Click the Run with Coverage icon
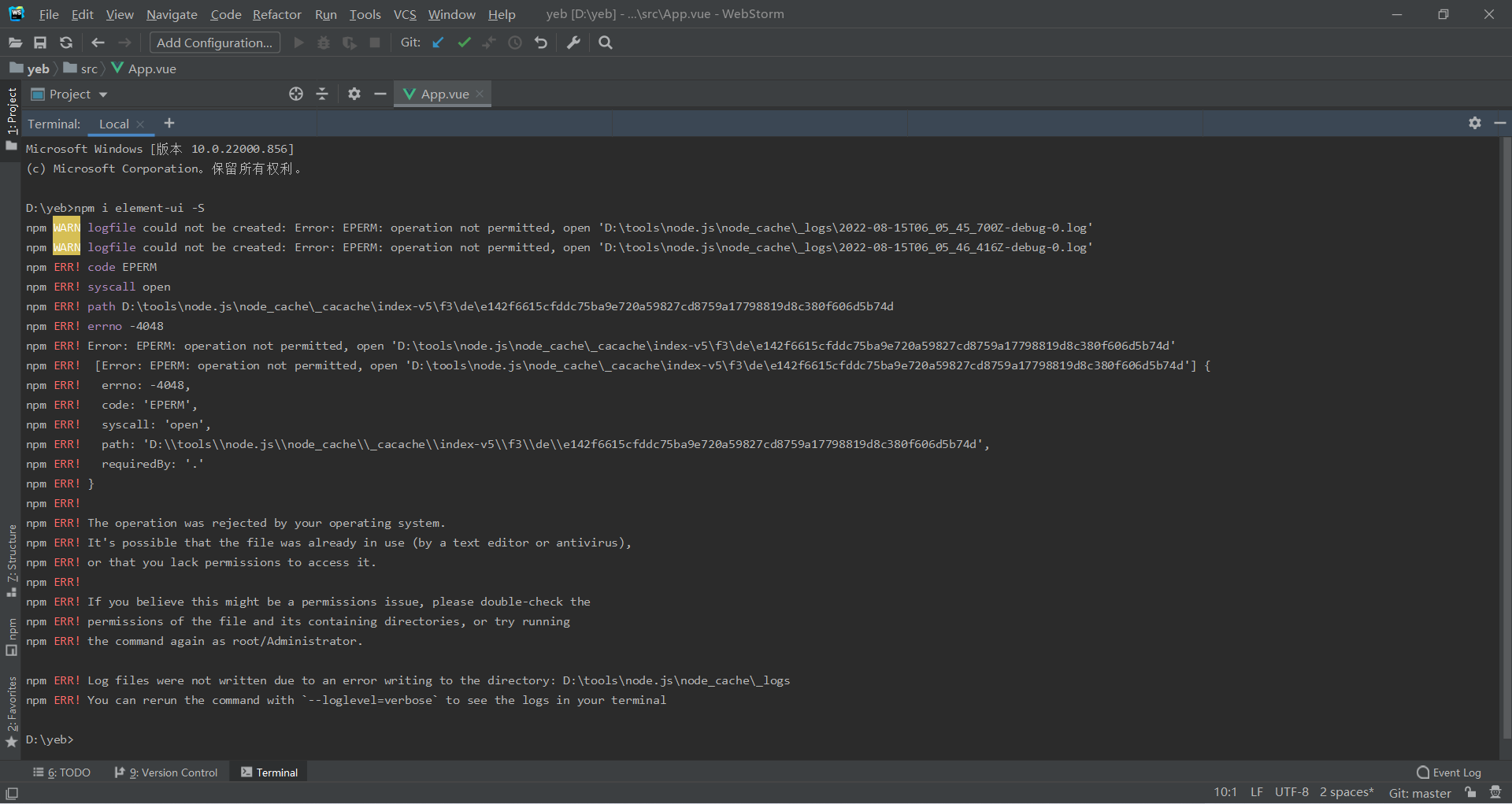1512x804 pixels. coord(349,43)
